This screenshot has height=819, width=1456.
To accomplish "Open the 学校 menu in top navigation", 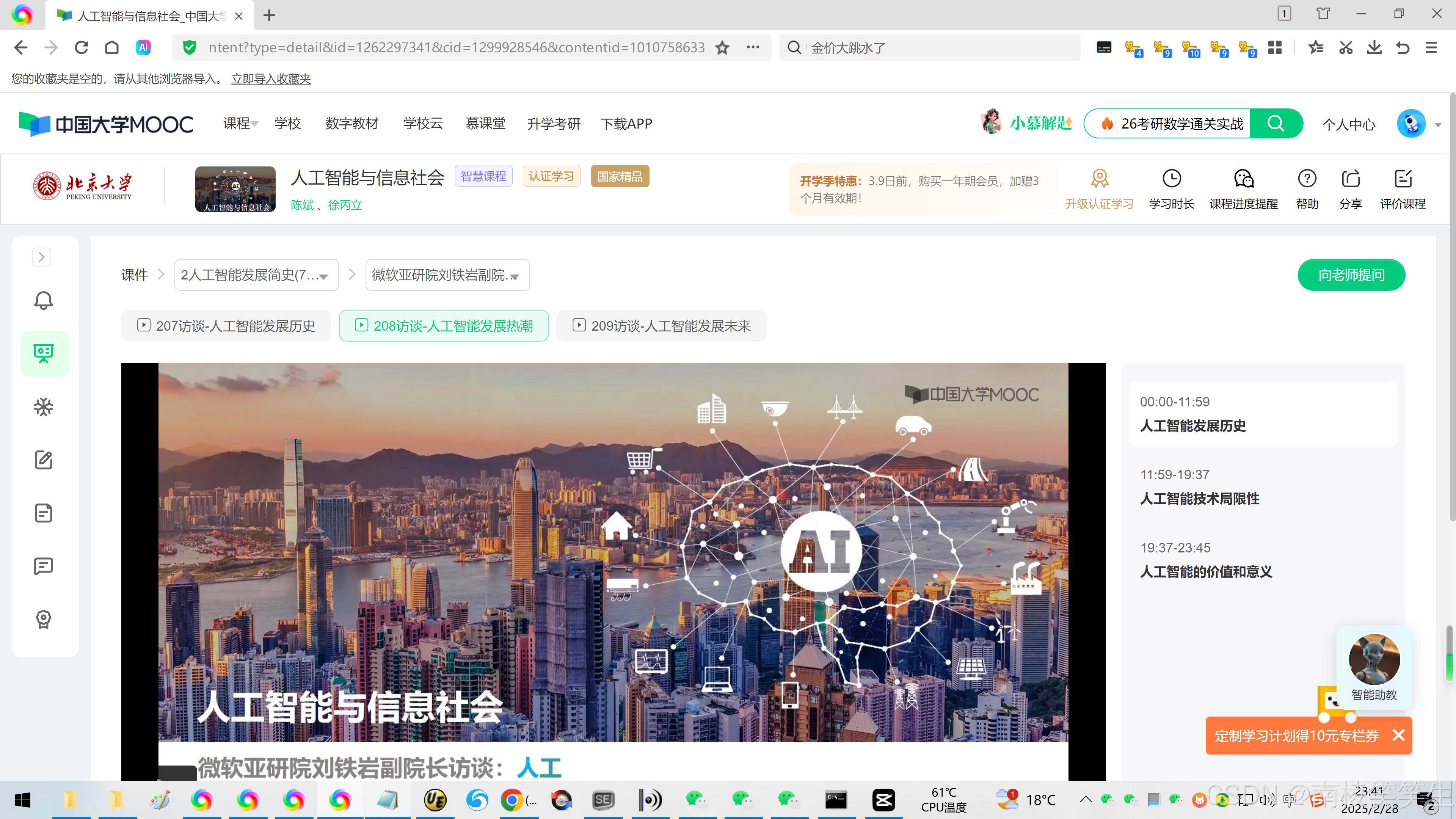I will [x=288, y=123].
